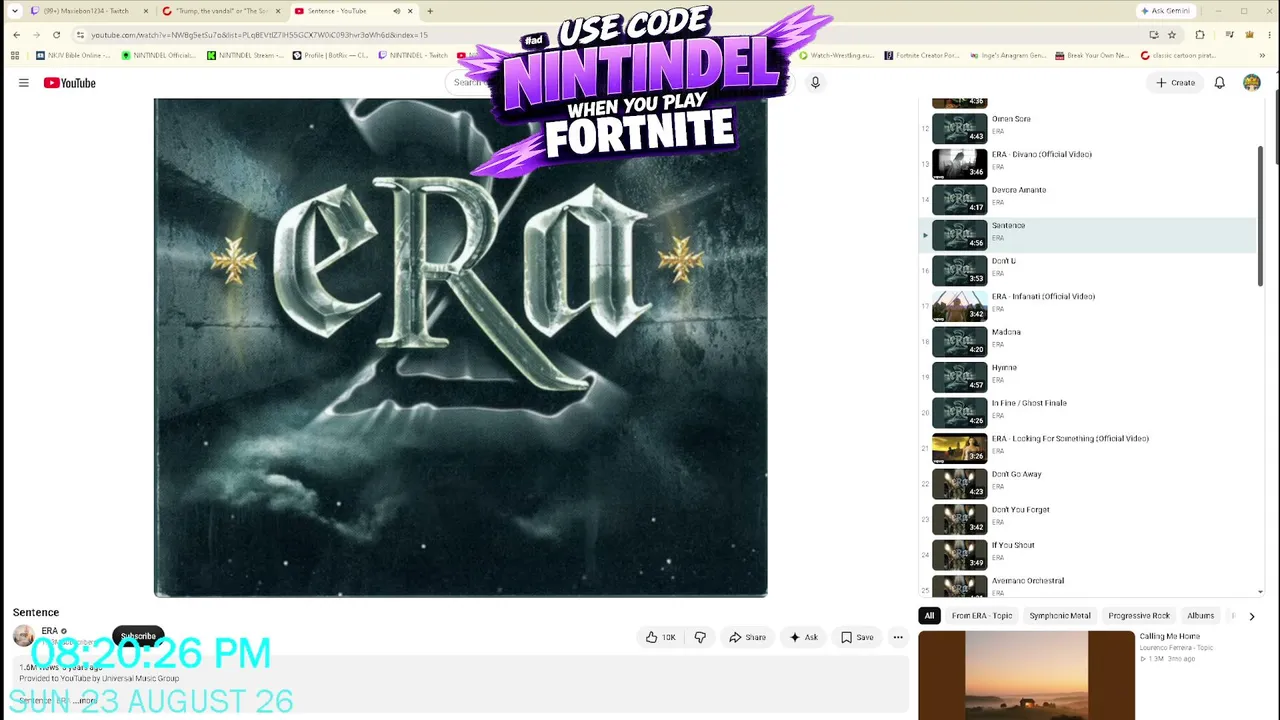
Task: Dislike the video Sentence
Action: tap(700, 637)
